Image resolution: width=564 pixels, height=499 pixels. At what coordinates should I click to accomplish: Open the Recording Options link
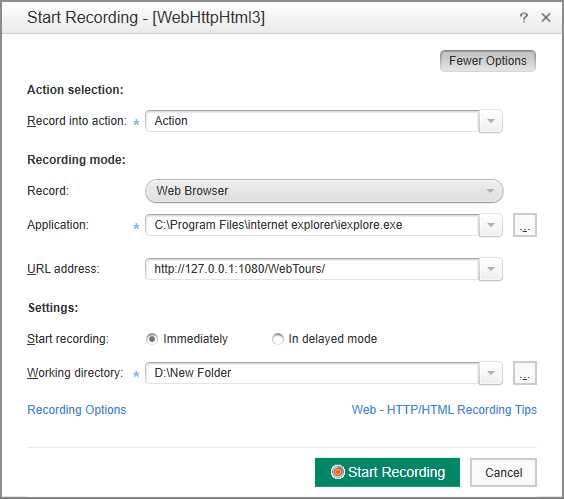click(x=77, y=410)
